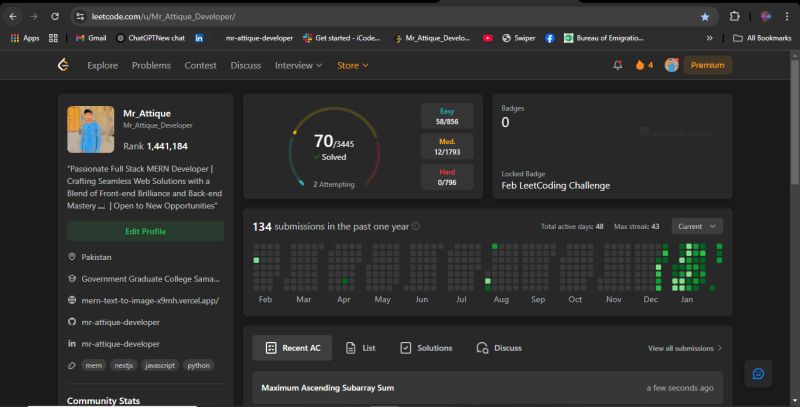Open the Contest page
Screen dimensions: 800x407
[201, 65]
